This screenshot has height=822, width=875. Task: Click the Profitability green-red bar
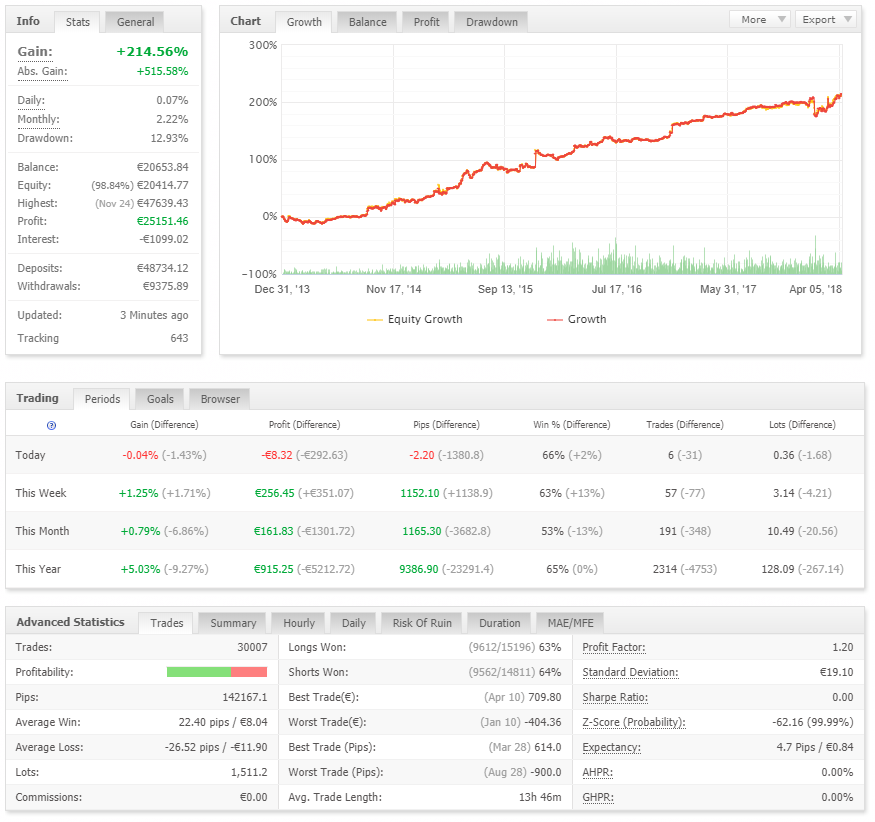[217, 672]
